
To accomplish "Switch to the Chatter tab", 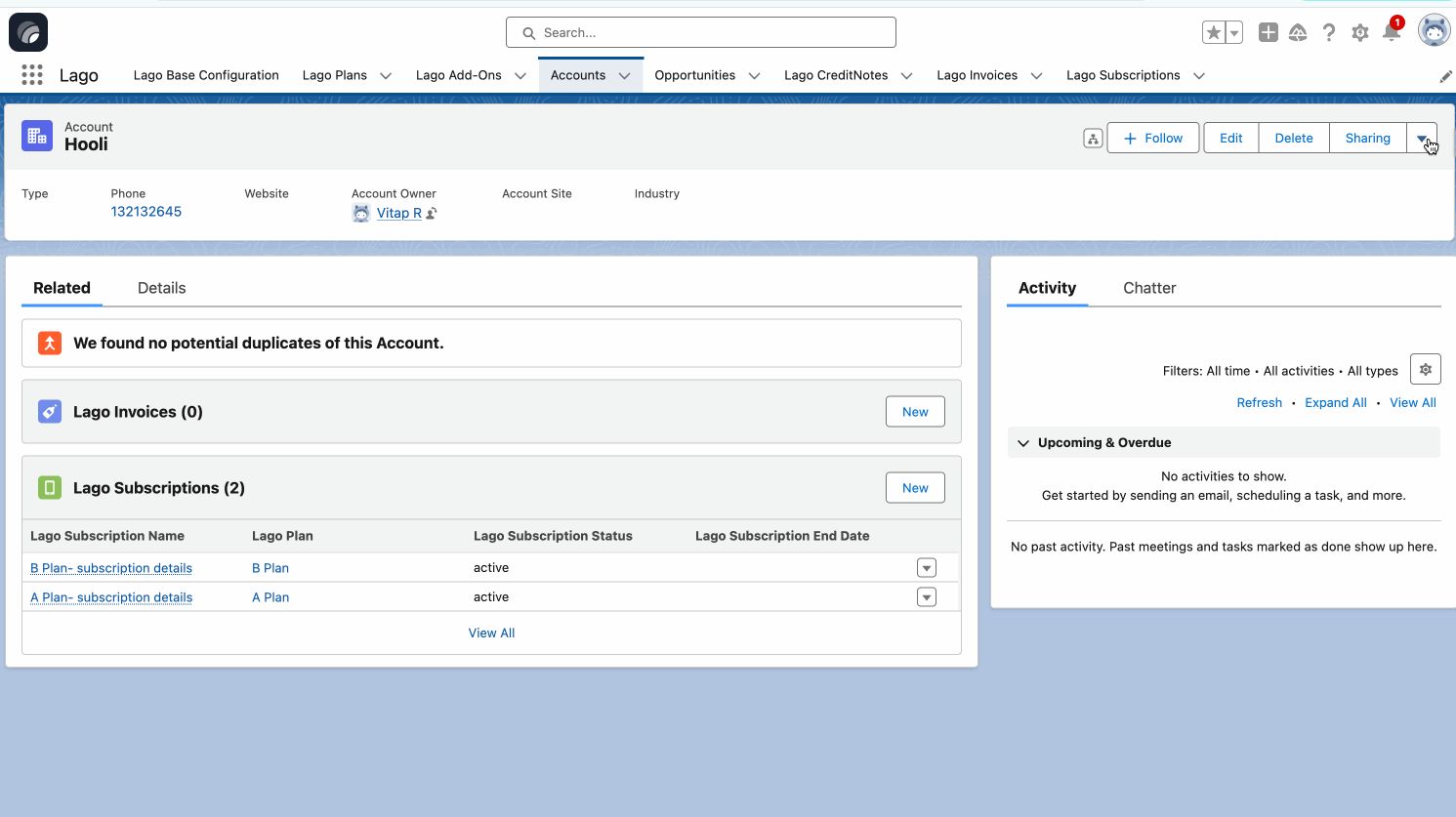I will tap(1149, 288).
